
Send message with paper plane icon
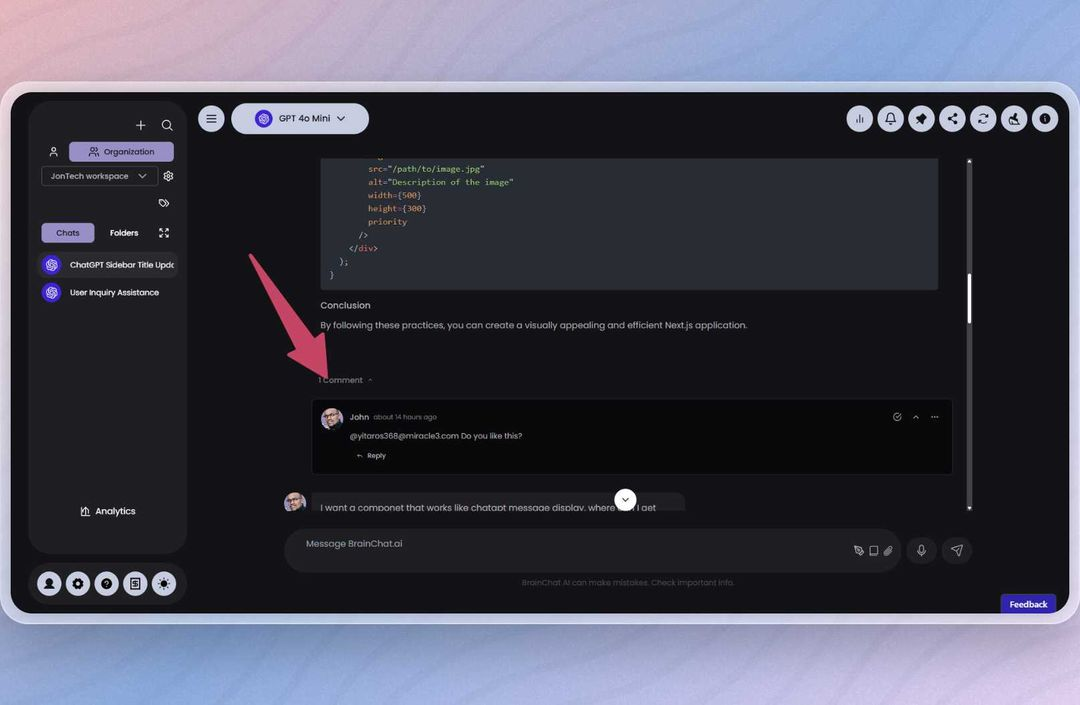click(957, 550)
